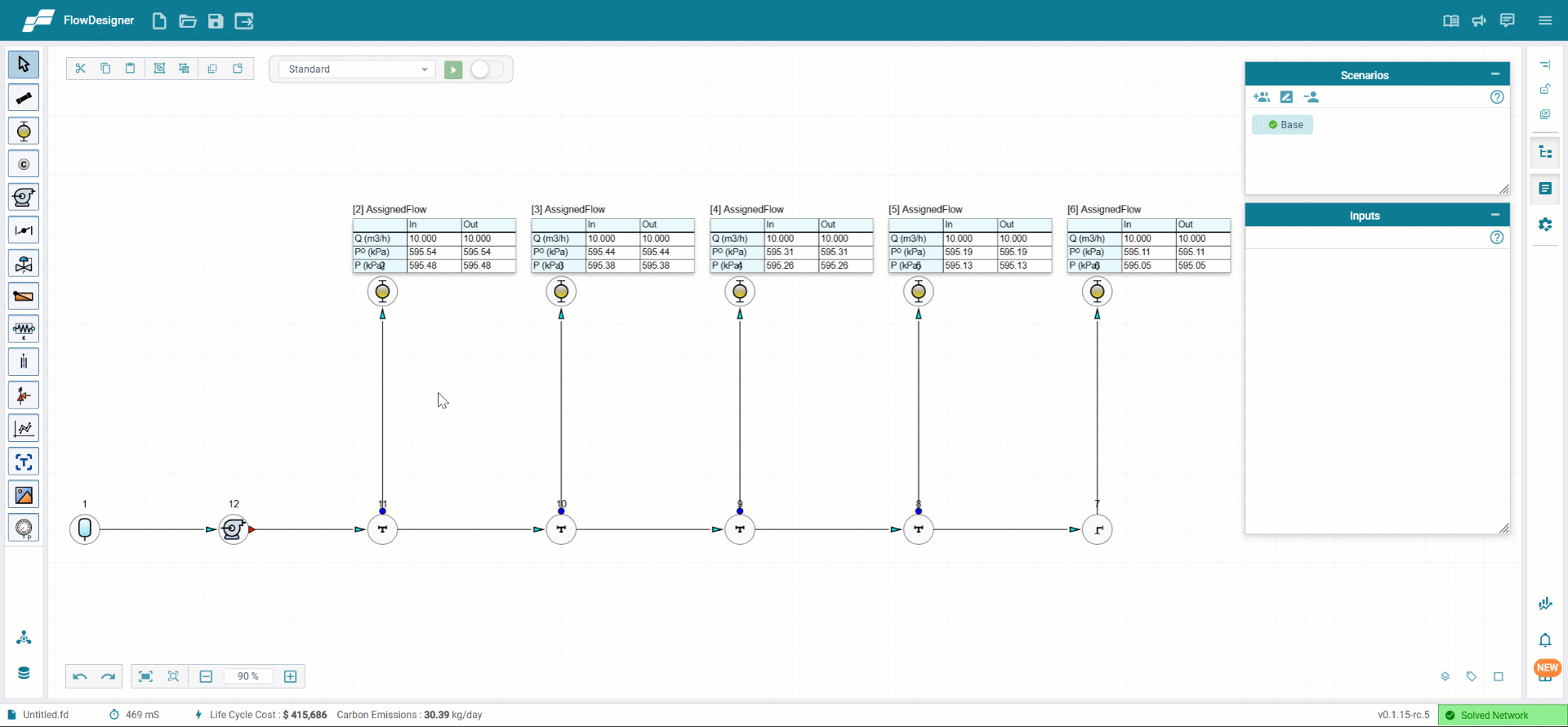Open the notifications bell
Image resolution: width=1568 pixels, height=727 pixels.
(1545, 640)
